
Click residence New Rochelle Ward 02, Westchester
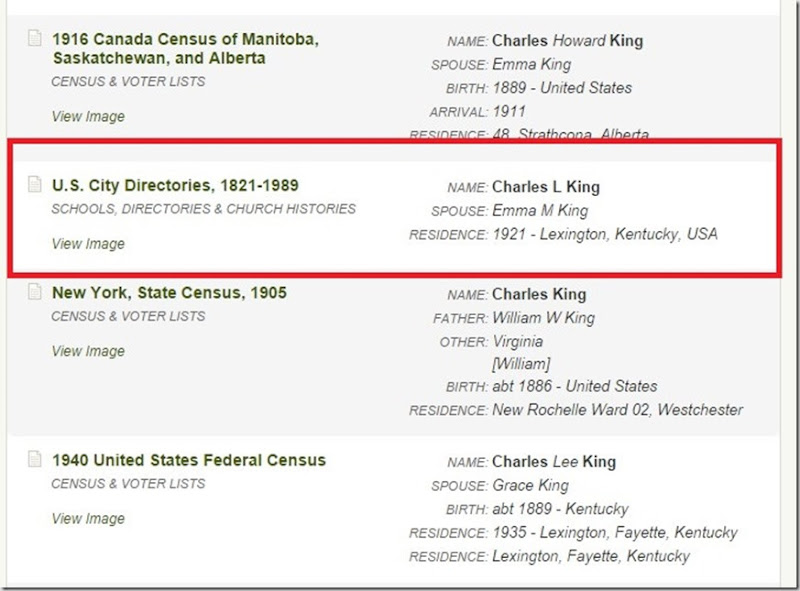click(618, 410)
